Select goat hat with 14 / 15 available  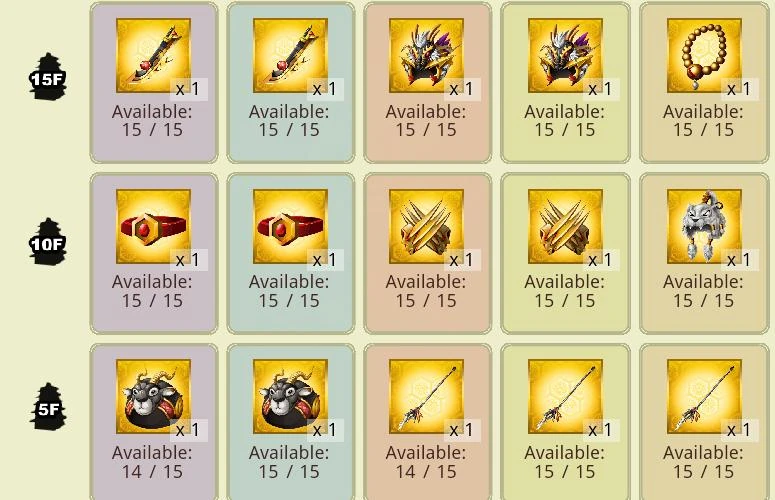coord(153,397)
